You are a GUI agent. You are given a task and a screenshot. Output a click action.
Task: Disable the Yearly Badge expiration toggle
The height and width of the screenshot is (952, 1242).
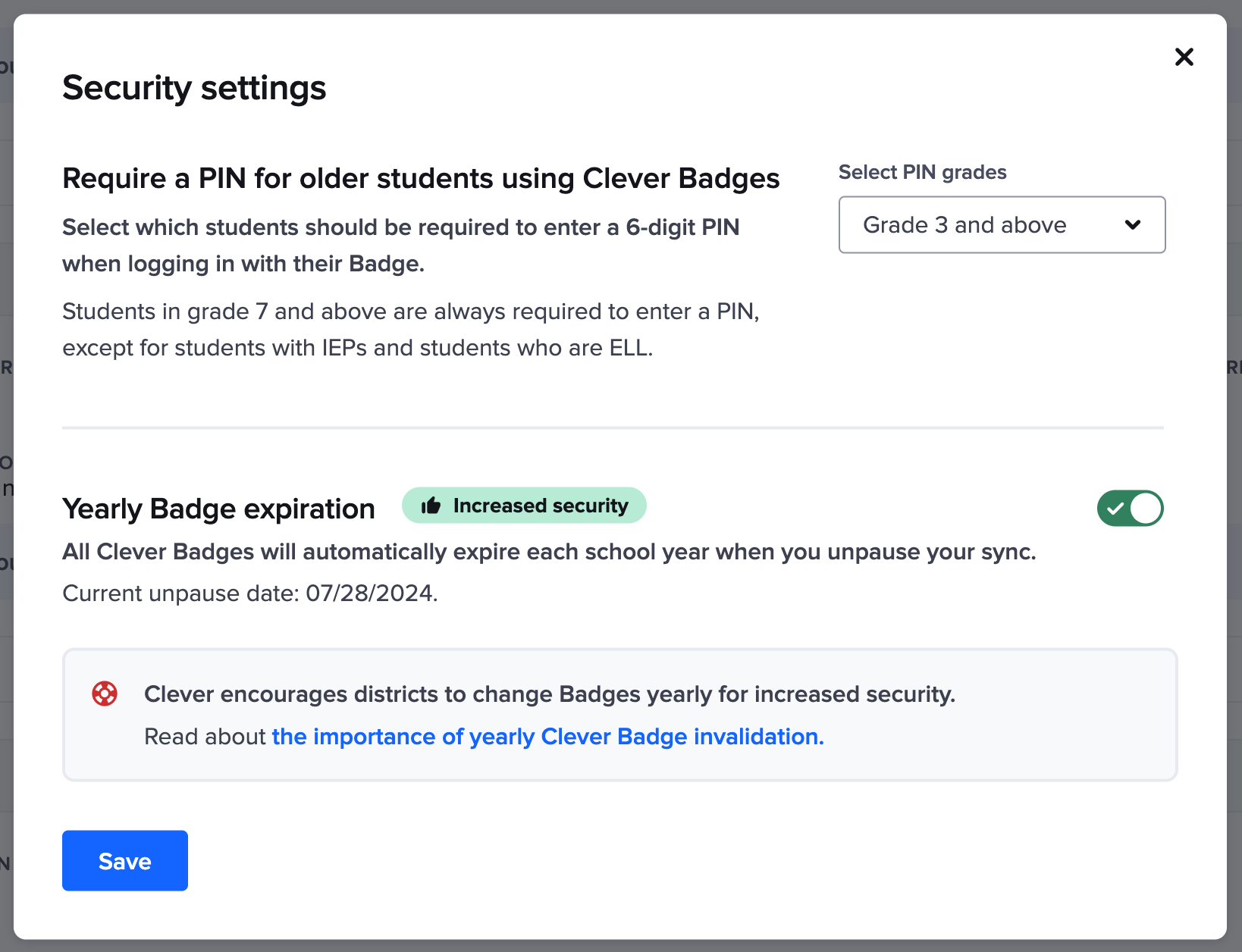pyautogui.click(x=1130, y=509)
